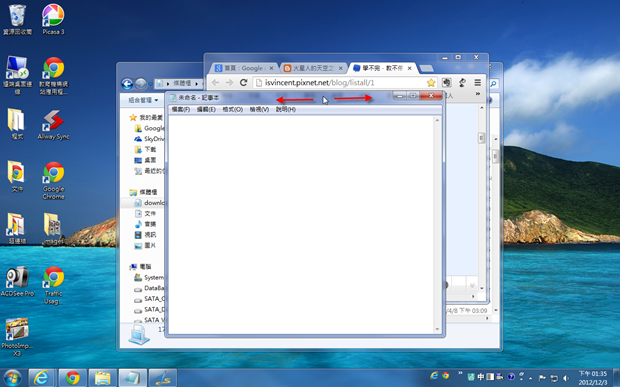This screenshot has height=387, width=620.
Task: Launch Picasa 3 from the desktop
Action: (53, 19)
